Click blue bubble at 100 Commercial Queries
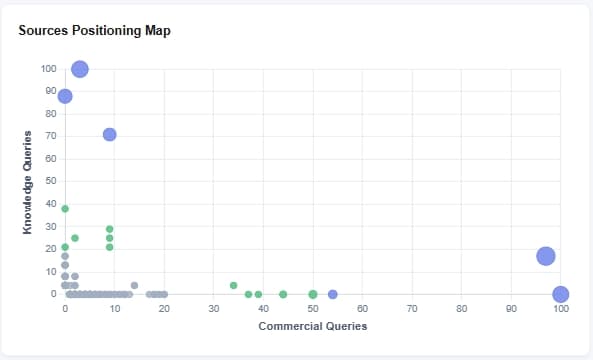 tap(560, 294)
